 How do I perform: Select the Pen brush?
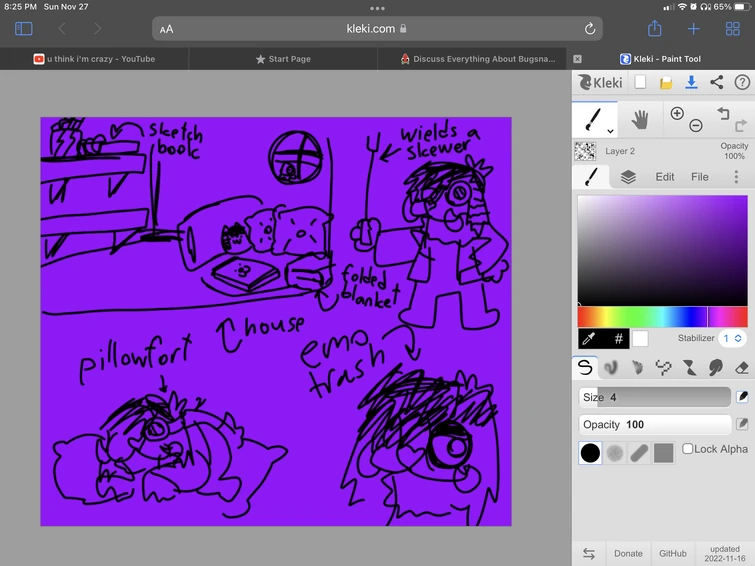click(585, 368)
